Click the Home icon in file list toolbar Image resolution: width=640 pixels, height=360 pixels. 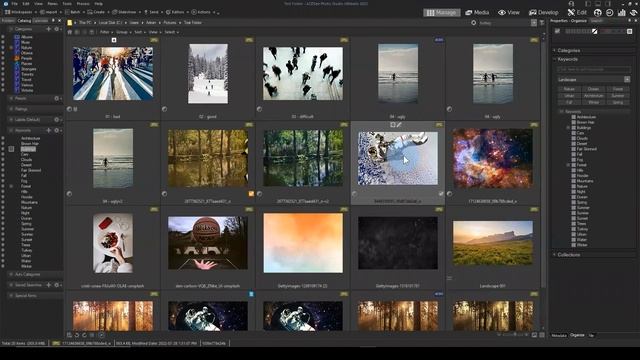(x=70, y=32)
